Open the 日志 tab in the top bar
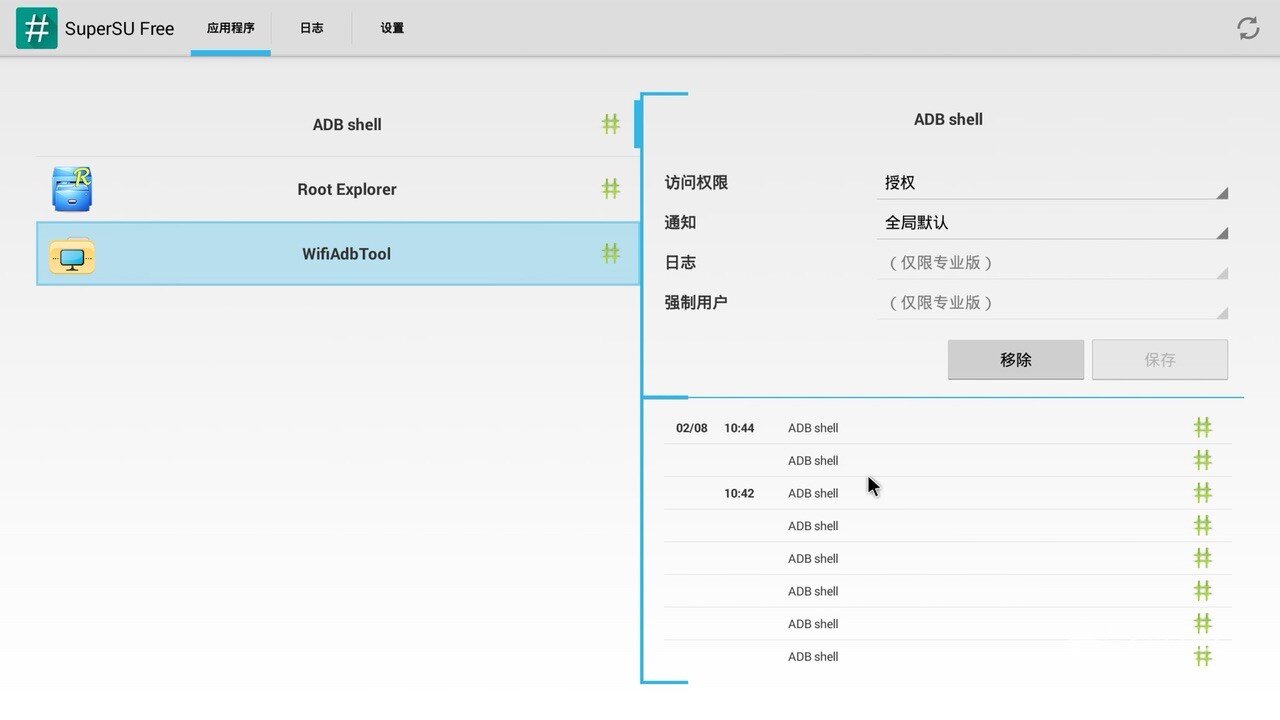 point(312,28)
